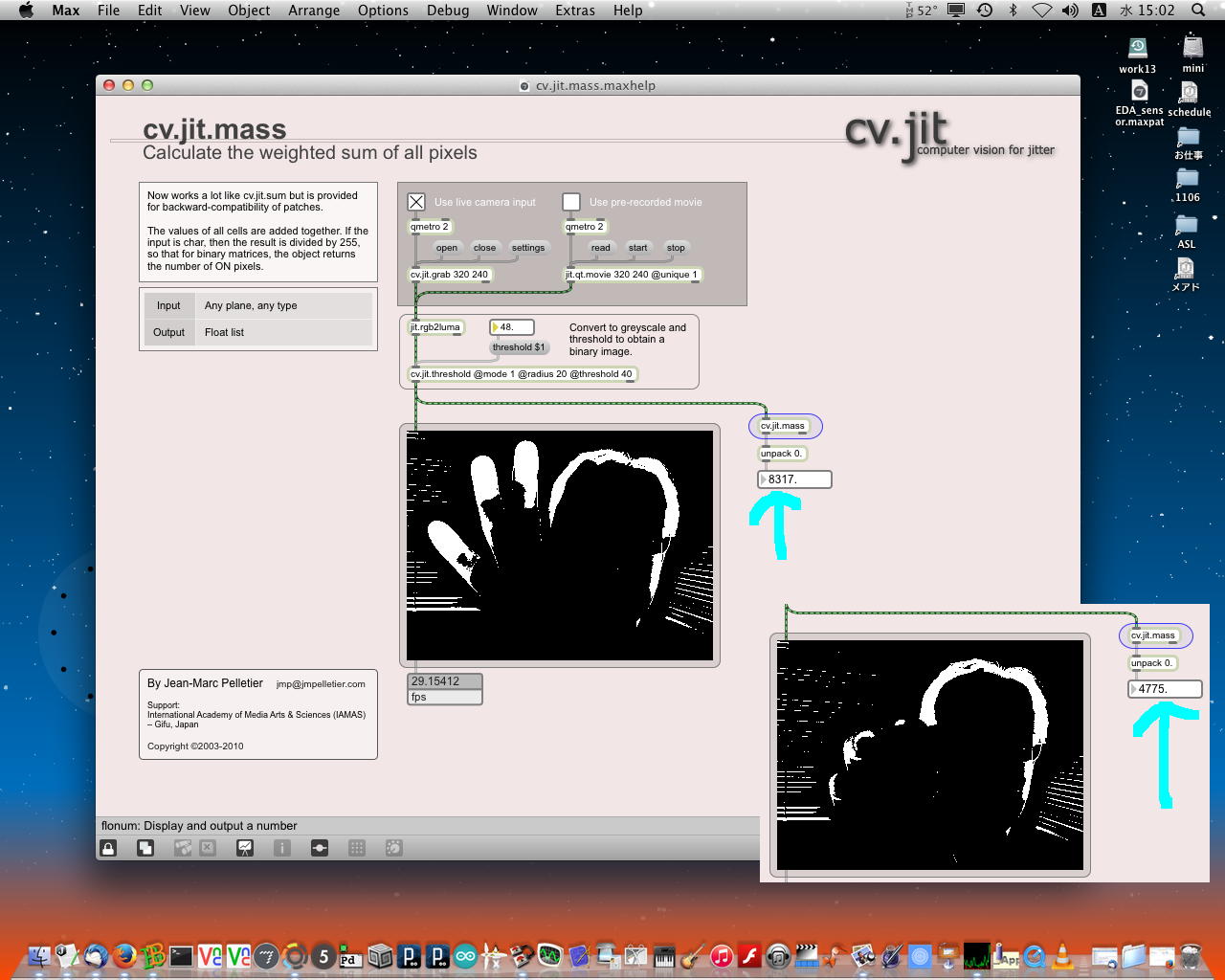The height and width of the screenshot is (980, 1225).
Task: Click the fps readout showing 29.15412
Action: 444,681
